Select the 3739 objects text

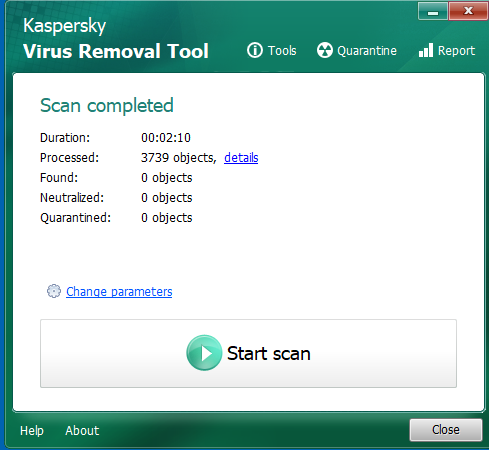click(x=179, y=158)
